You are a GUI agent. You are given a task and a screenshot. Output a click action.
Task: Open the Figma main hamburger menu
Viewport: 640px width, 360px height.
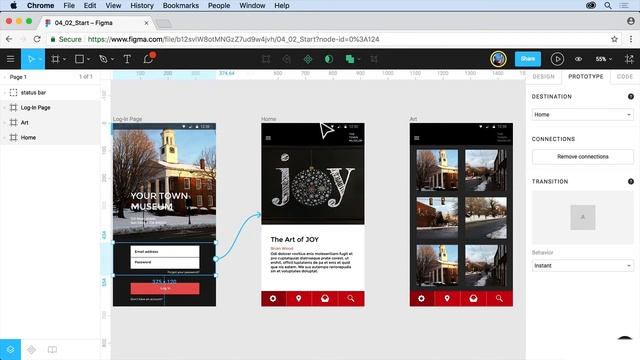(x=11, y=59)
